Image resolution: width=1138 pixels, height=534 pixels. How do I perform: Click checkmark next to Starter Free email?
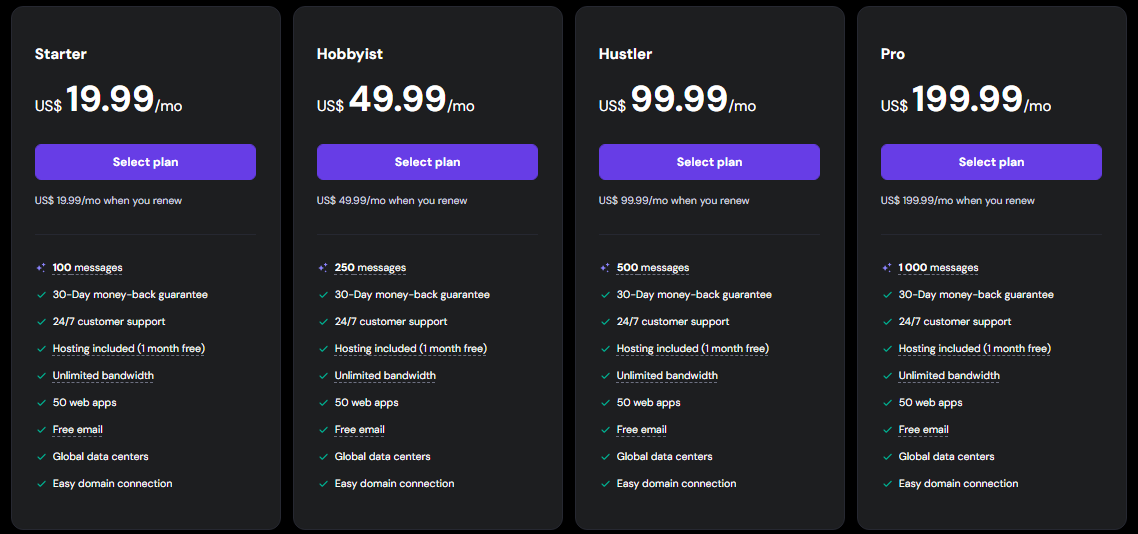41,430
